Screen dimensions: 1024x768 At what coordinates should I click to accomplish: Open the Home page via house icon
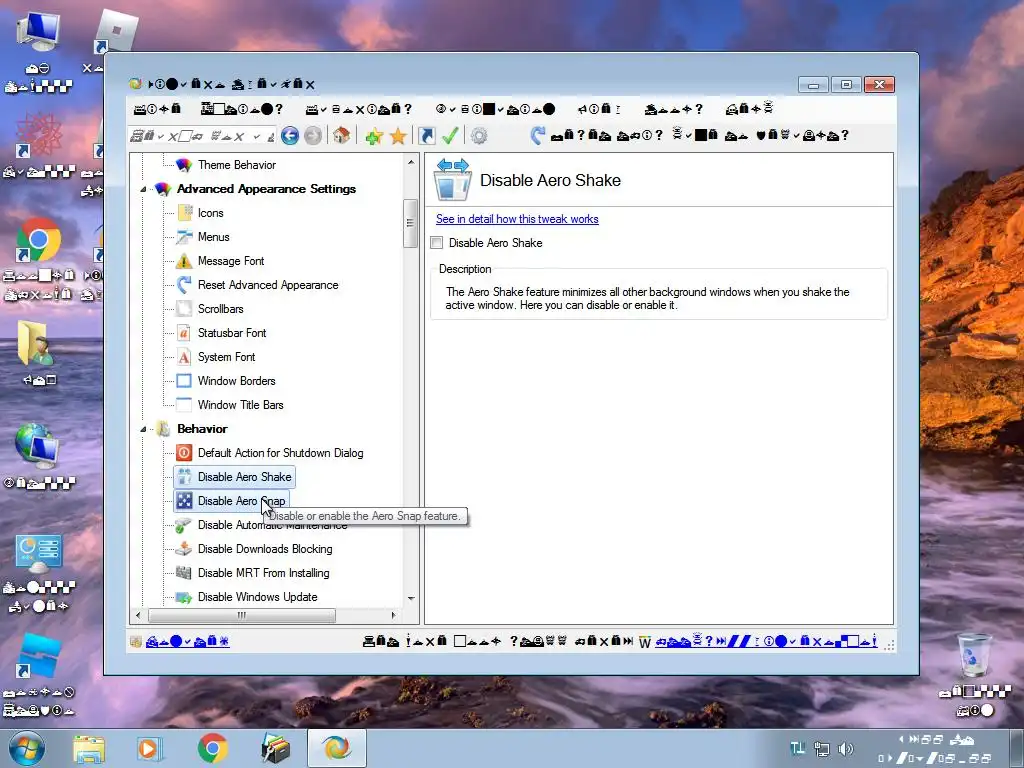pos(341,135)
